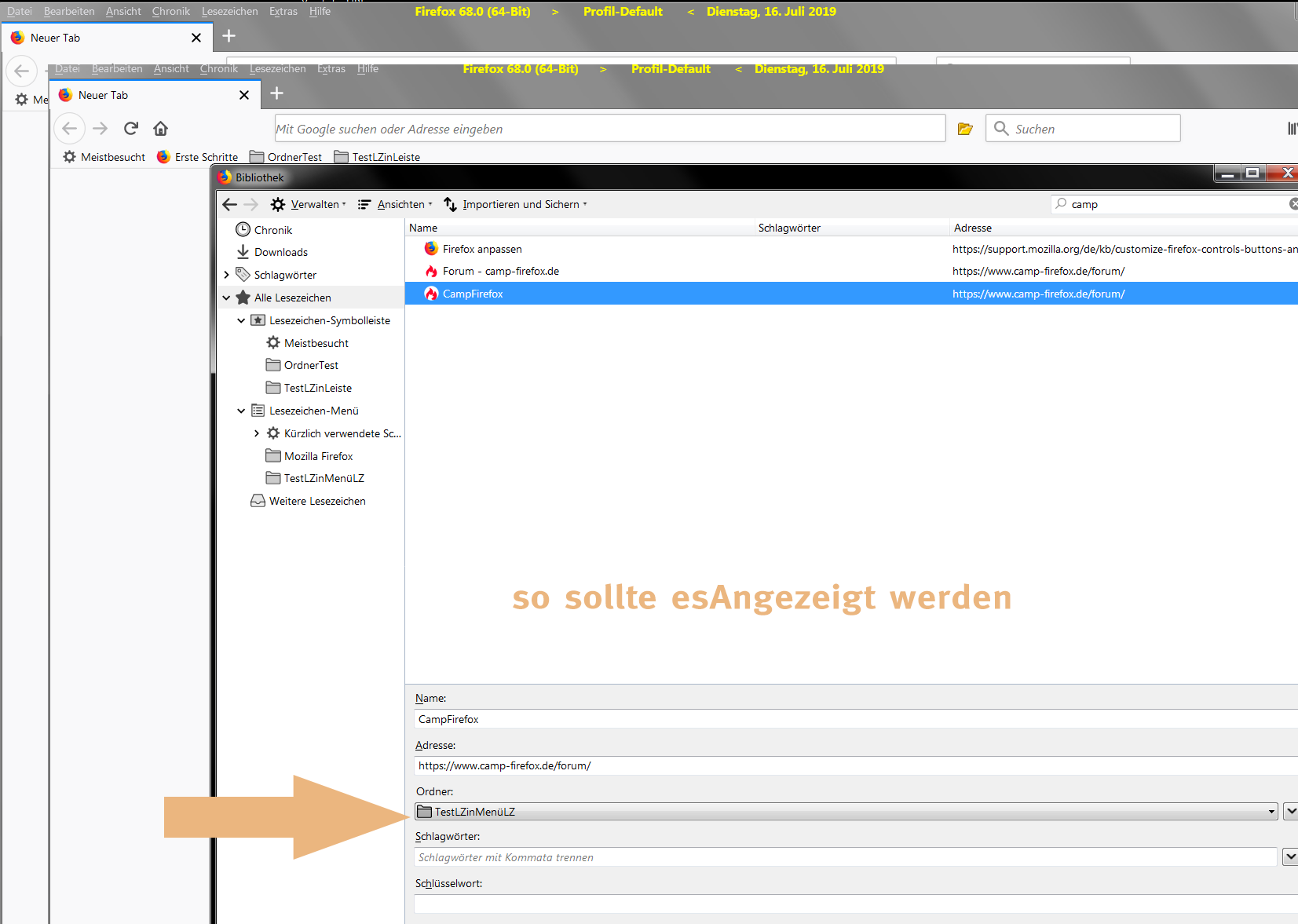
Task: Expand the tag selector beside the Schlagwörter field
Action: pos(1290,857)
